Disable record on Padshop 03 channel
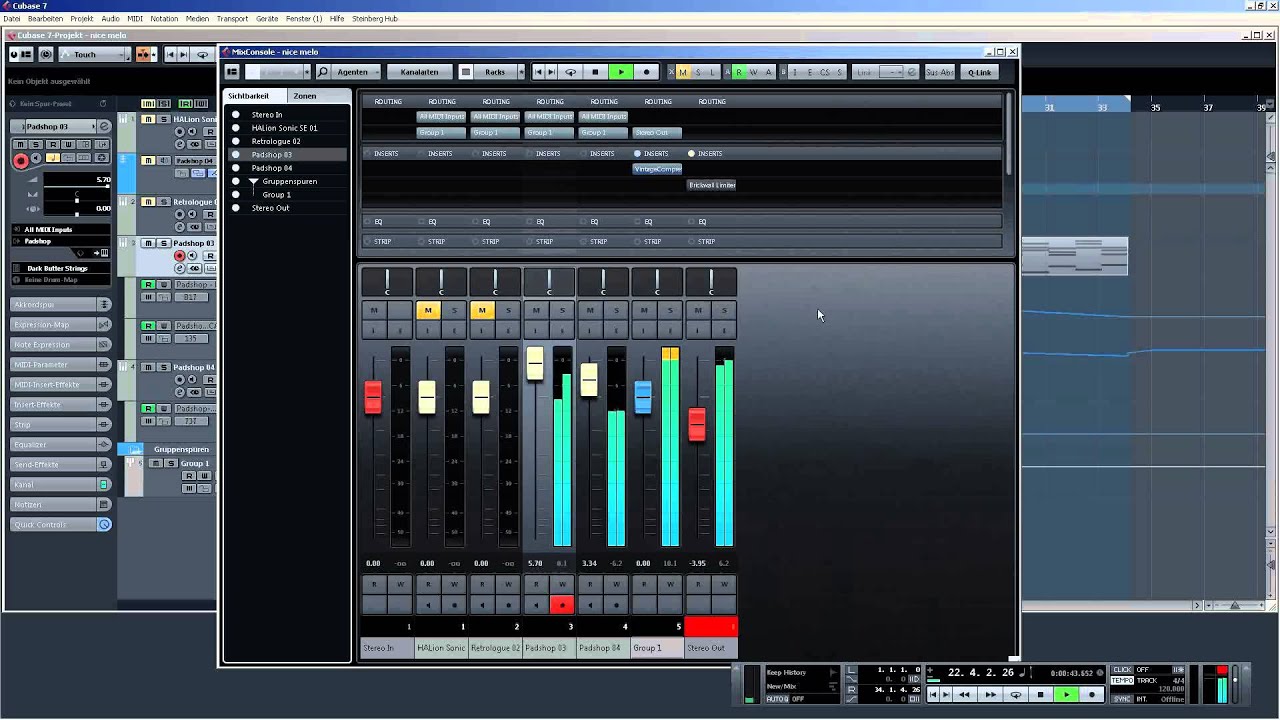Viewport: 1280px width, 720px height. tap(562, 604)
